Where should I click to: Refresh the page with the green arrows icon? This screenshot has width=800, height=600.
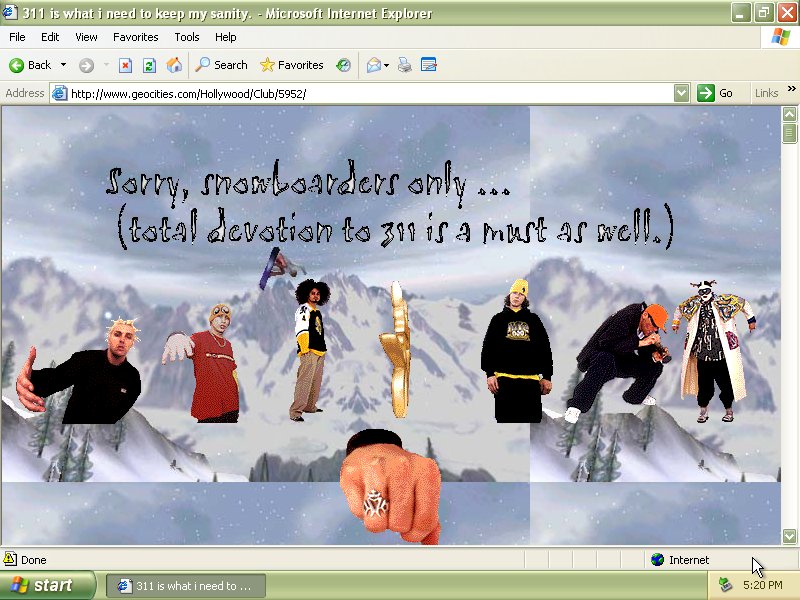149,65
